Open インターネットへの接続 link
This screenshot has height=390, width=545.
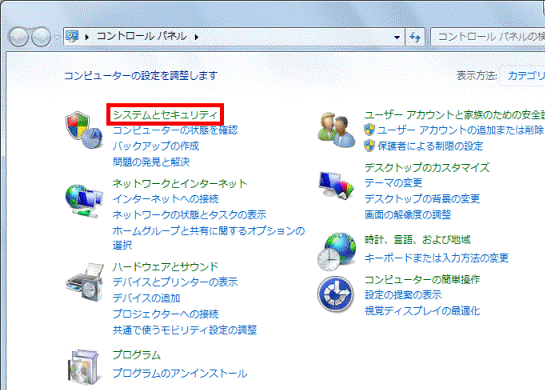(x=165, y=199)
